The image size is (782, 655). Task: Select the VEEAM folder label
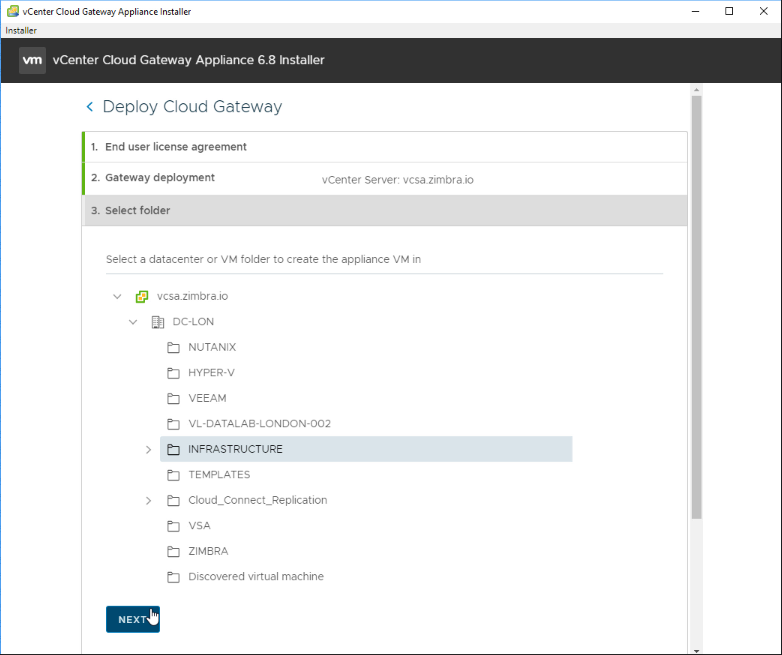coord(207,398)
